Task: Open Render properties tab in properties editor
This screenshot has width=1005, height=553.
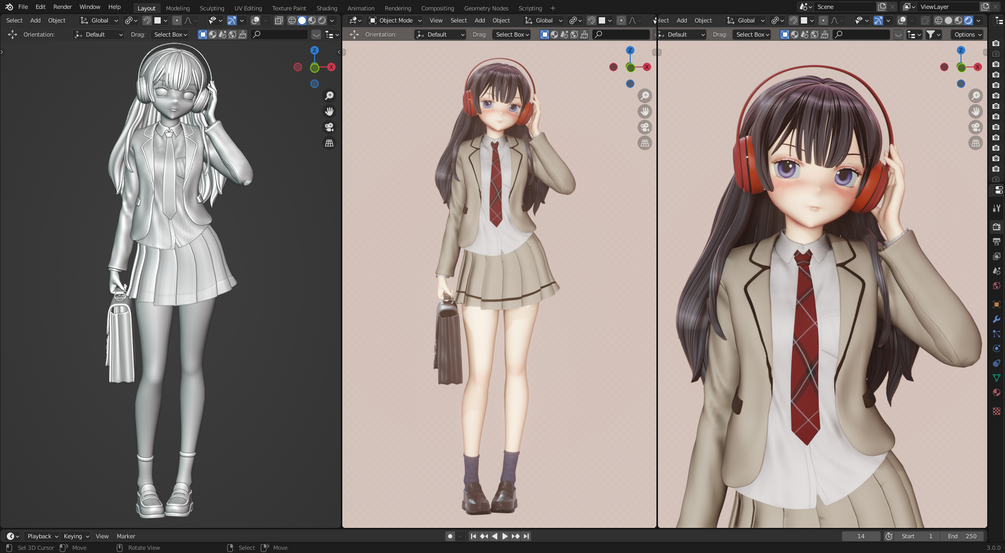Action: coord(997,227)
